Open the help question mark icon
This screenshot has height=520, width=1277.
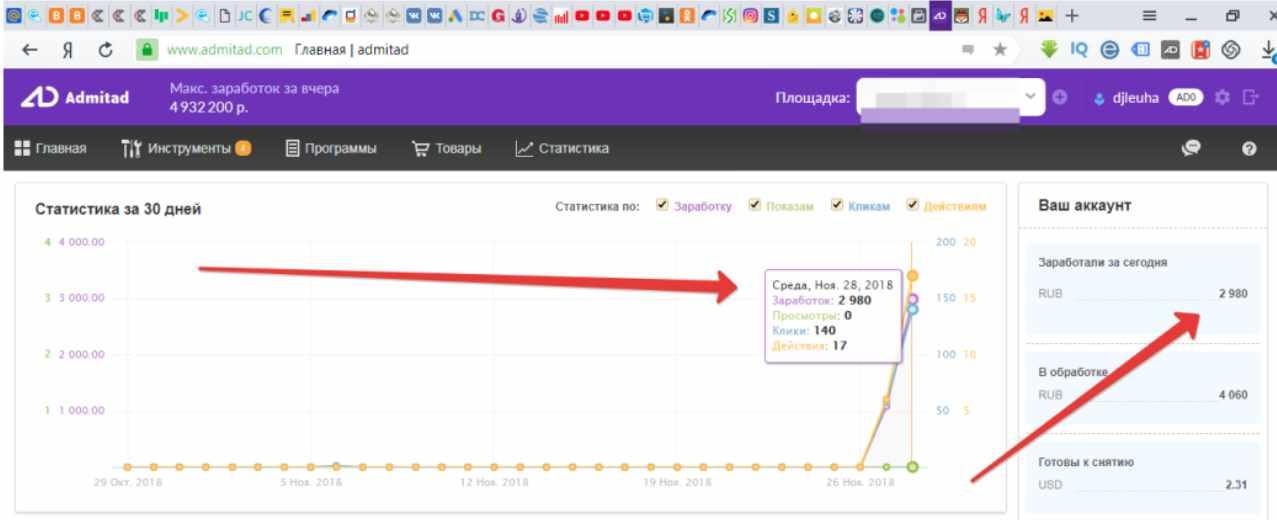1248,149
